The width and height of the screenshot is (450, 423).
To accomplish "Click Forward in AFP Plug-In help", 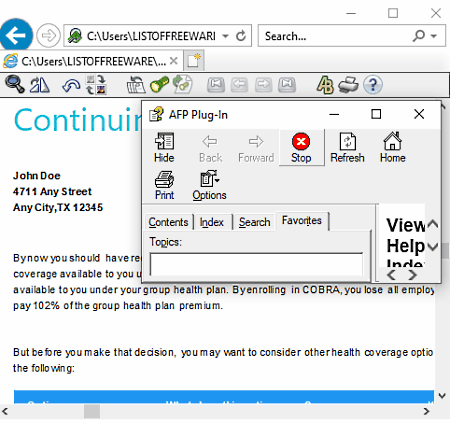I will click(x=256, y=148).
